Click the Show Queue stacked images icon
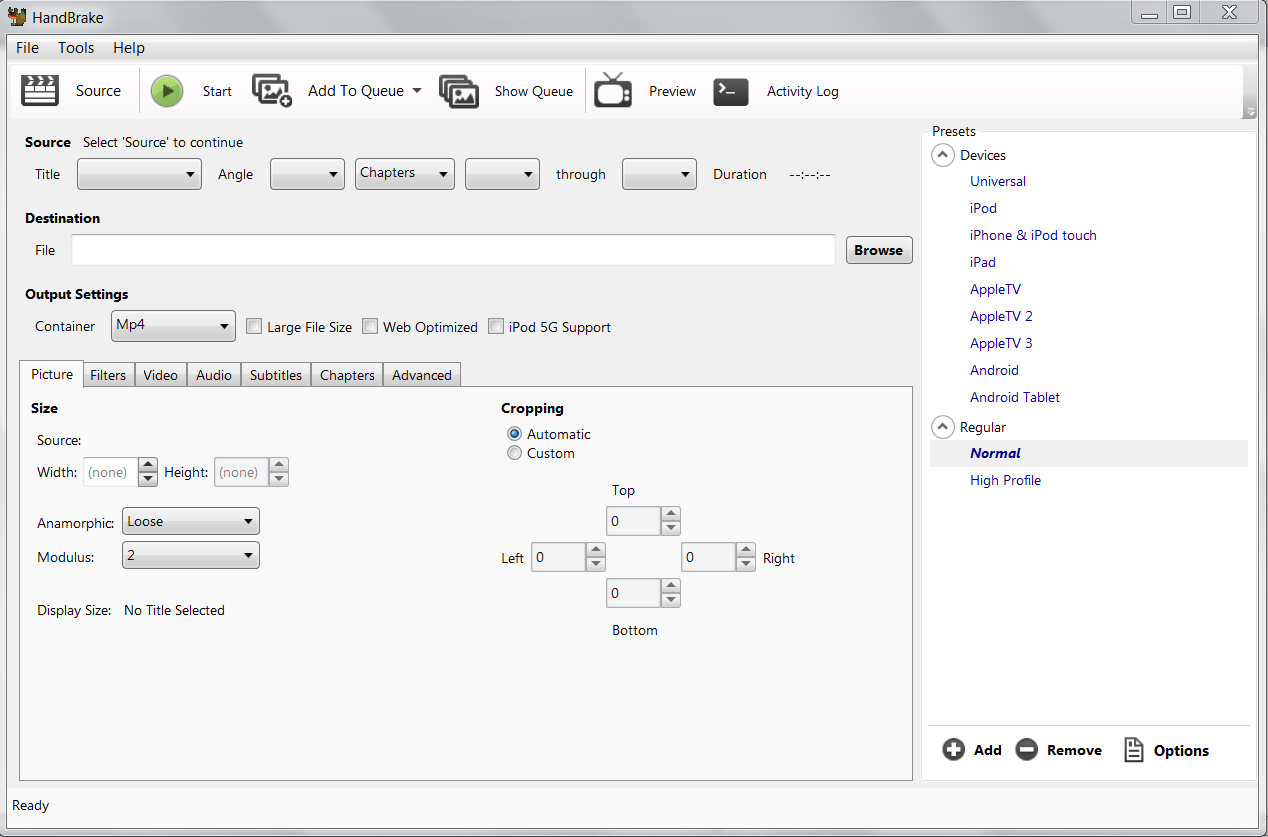Screen dimensions: 1268x837 tap(459, 91)
